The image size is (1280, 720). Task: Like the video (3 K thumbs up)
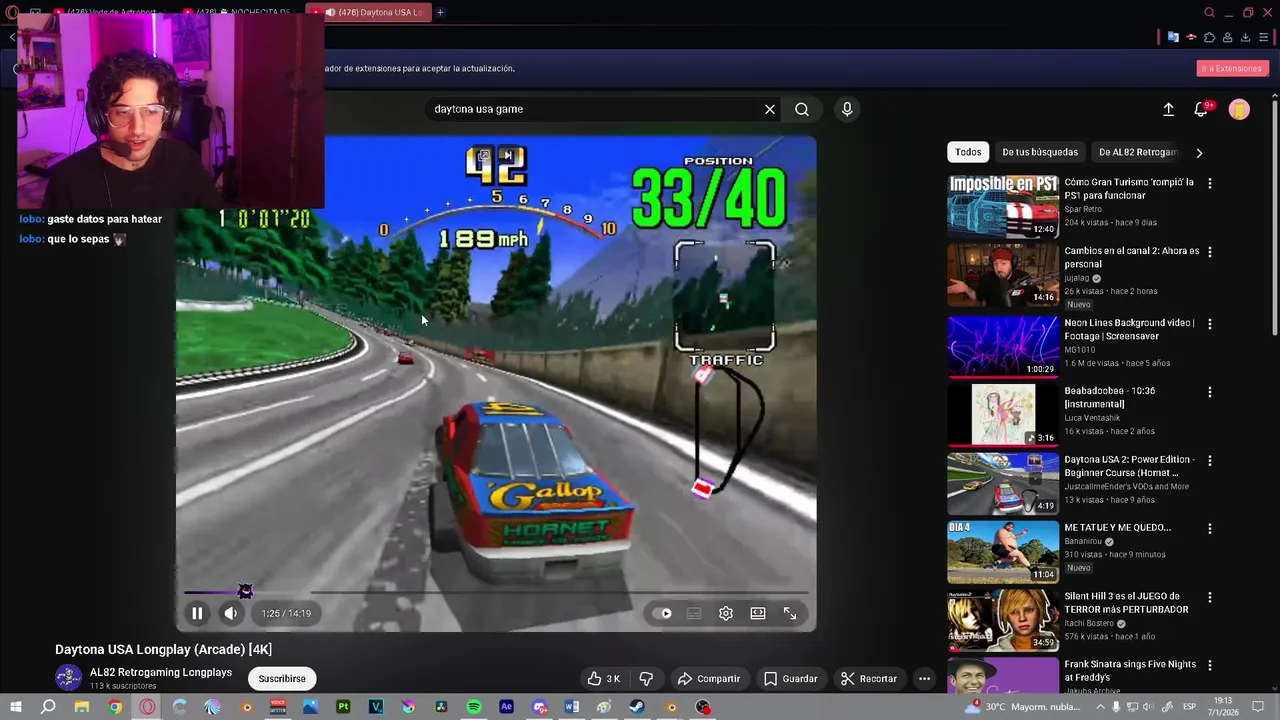click(x=604, y=678)
